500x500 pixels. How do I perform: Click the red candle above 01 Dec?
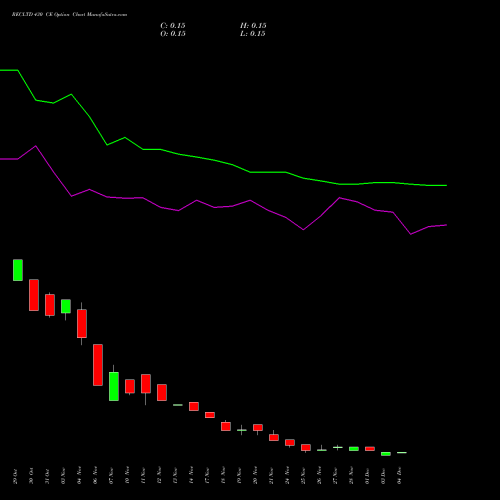pyautogui.click(x=370, y=449)
